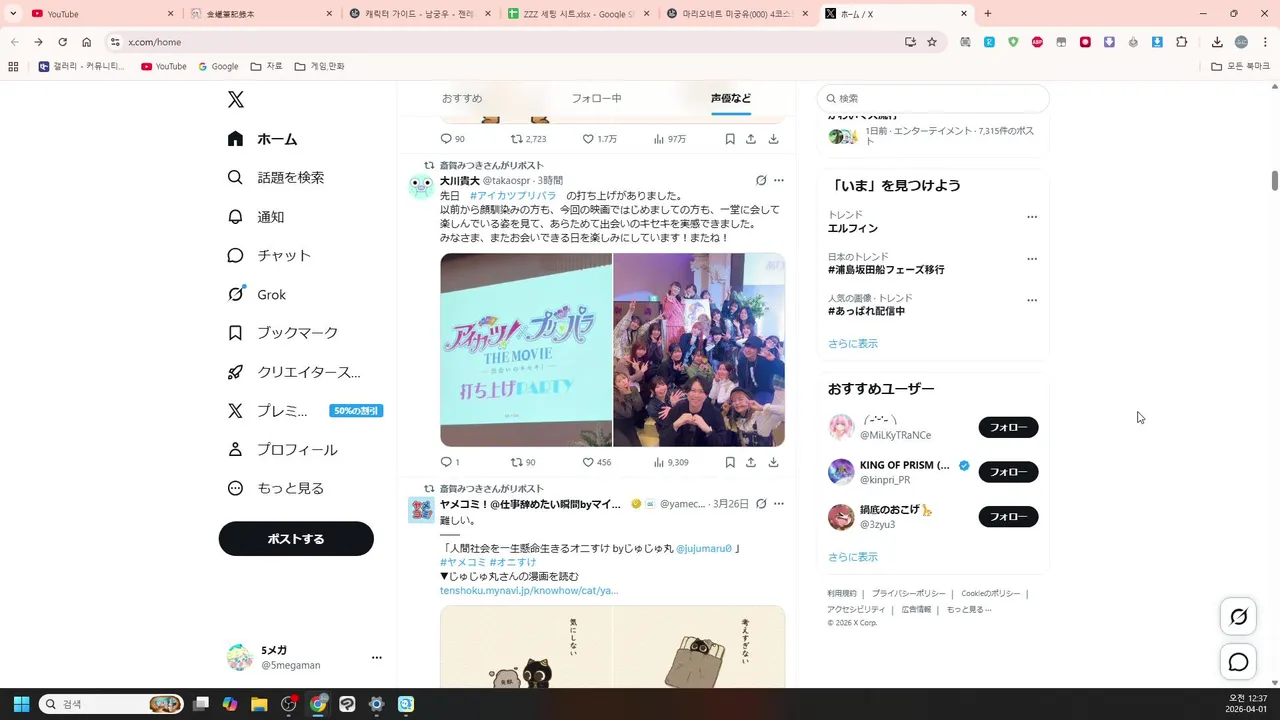Download media from the 大川貴大 post

[x=773, y=462]
